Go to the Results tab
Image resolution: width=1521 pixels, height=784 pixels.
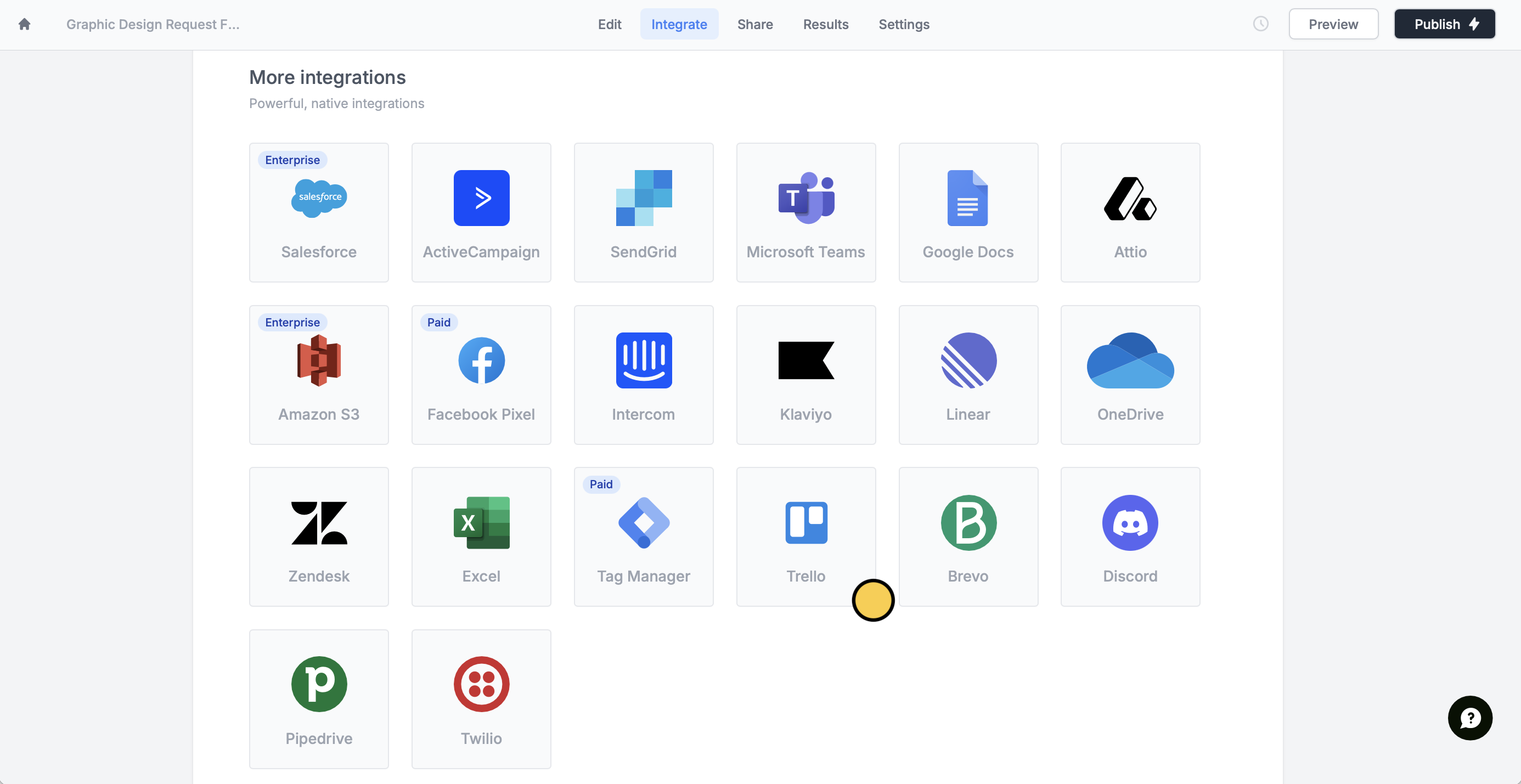[825, 24]
